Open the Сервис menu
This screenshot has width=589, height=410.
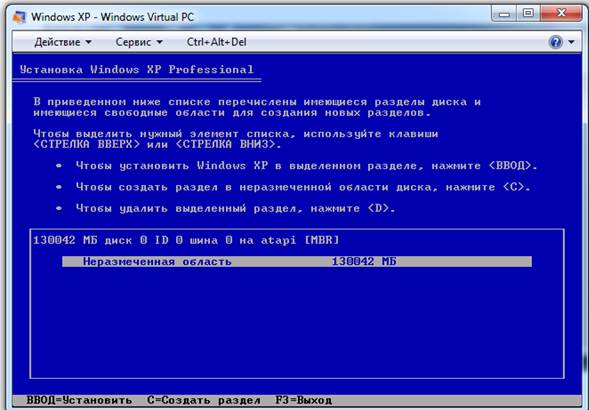[x=139, y=42]
